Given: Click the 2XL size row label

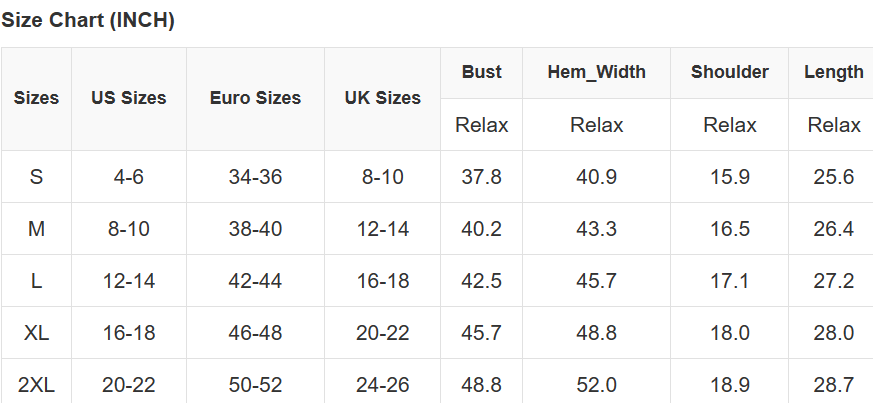Looking at the screenshot, I should 36,385.
